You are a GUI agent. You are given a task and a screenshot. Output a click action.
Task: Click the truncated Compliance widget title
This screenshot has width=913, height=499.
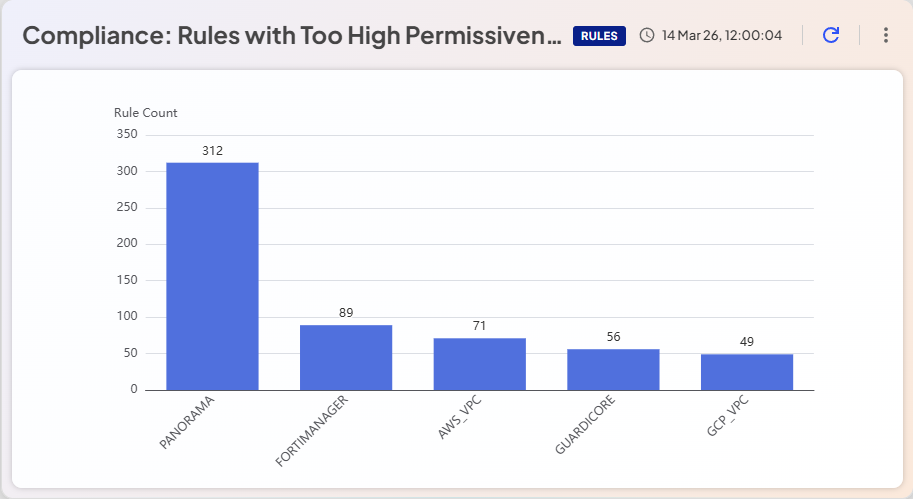292,36
